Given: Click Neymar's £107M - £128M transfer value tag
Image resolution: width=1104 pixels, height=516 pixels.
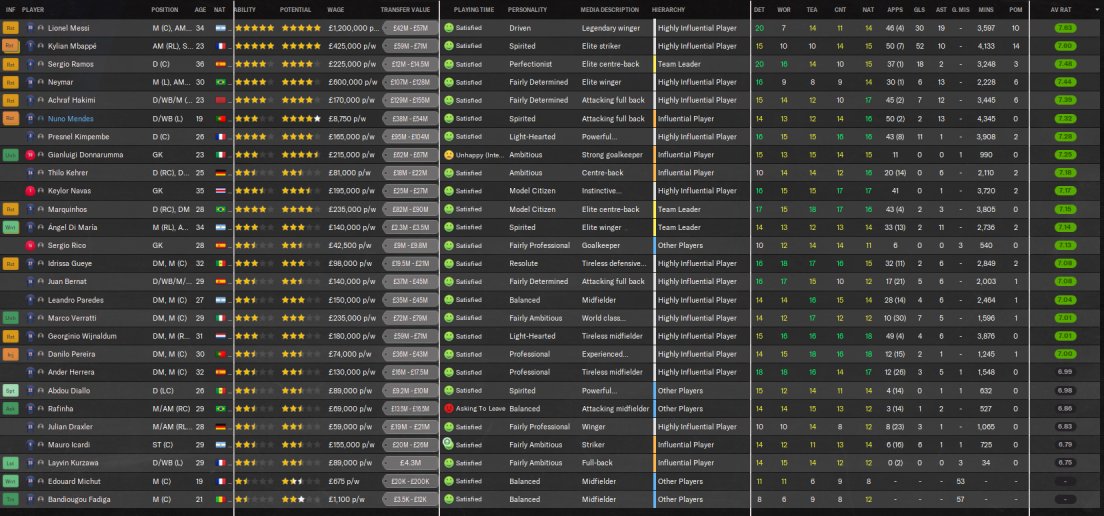Looking at the screenshot, I should (410, 82).
